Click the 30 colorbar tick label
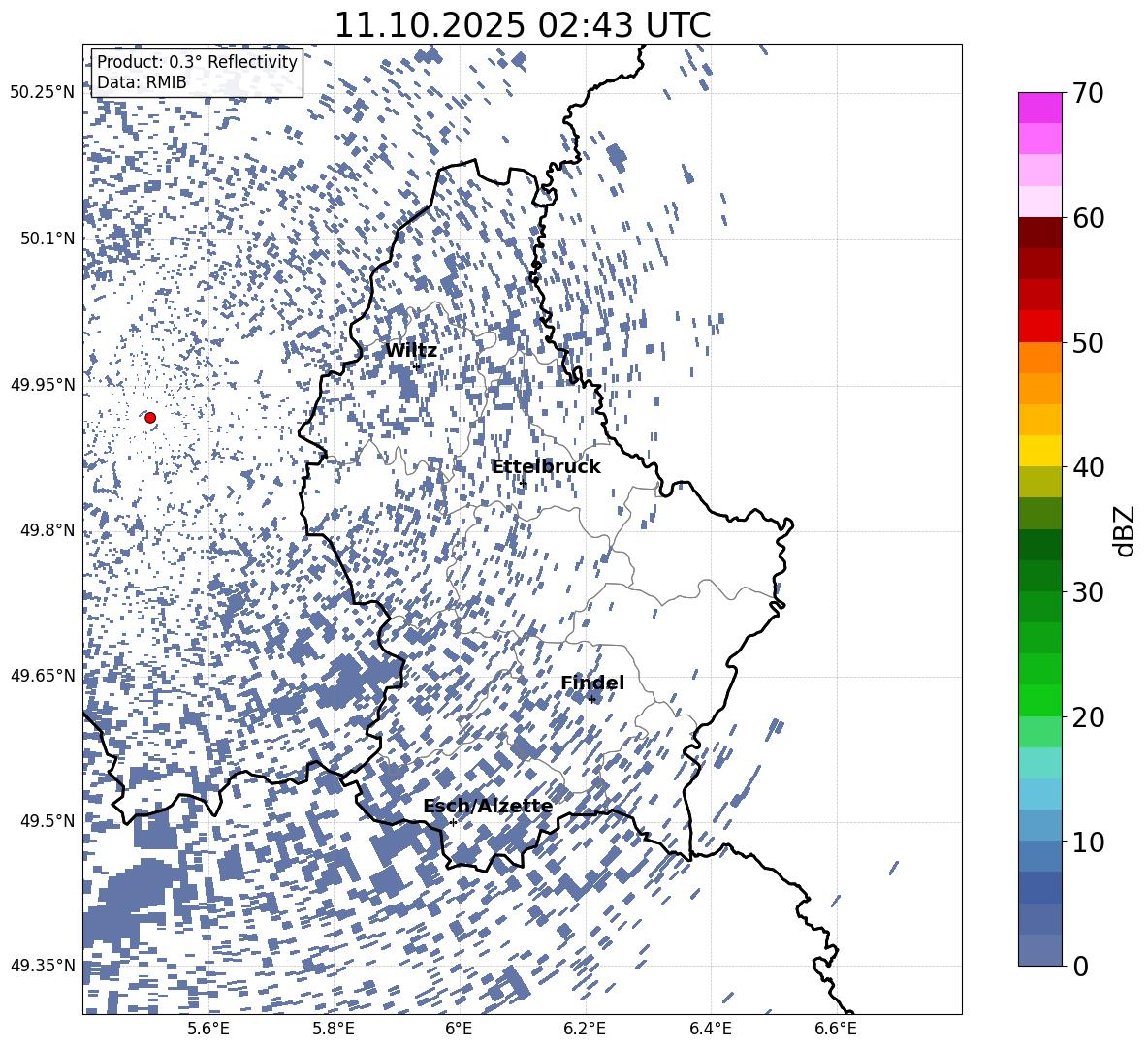Viewport: 1148px width, 1048px height. pyautogui.click(x=1088, y=592)
